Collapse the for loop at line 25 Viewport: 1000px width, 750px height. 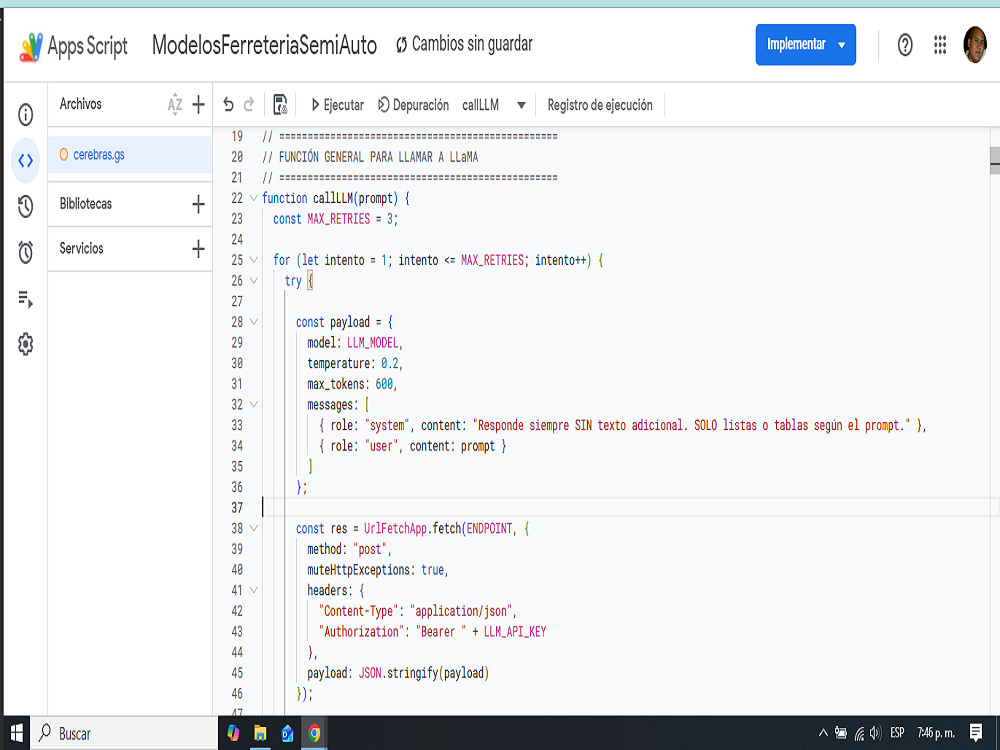pyautogui.click(x=254, y=260)
